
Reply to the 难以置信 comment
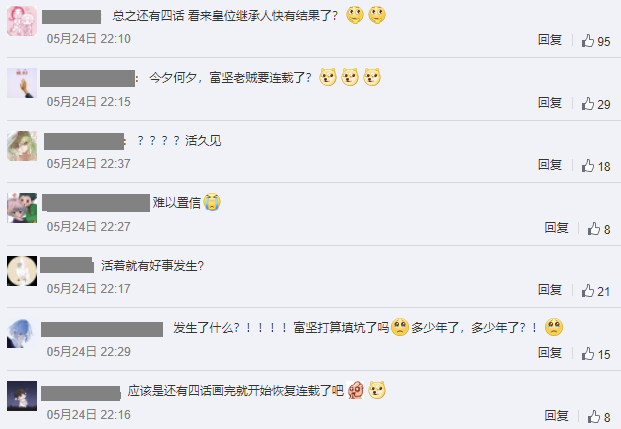point(556,227)
